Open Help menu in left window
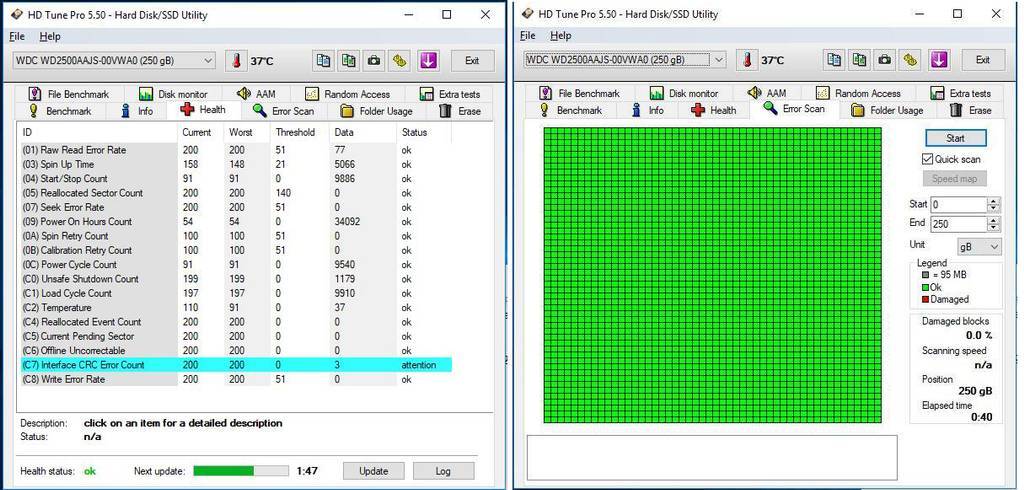 tap(50, 37)
